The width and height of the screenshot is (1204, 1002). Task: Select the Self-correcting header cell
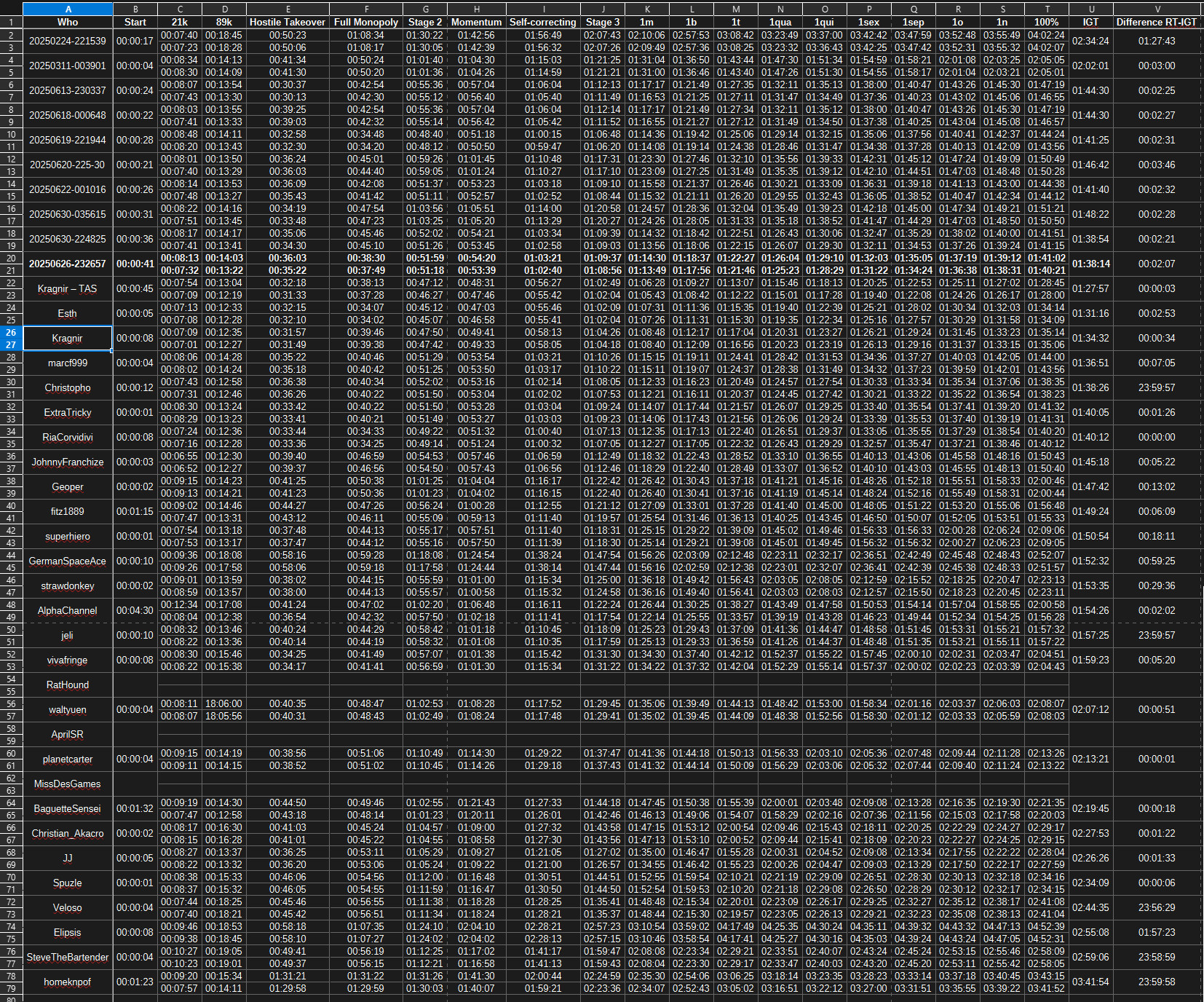point(543,22)
